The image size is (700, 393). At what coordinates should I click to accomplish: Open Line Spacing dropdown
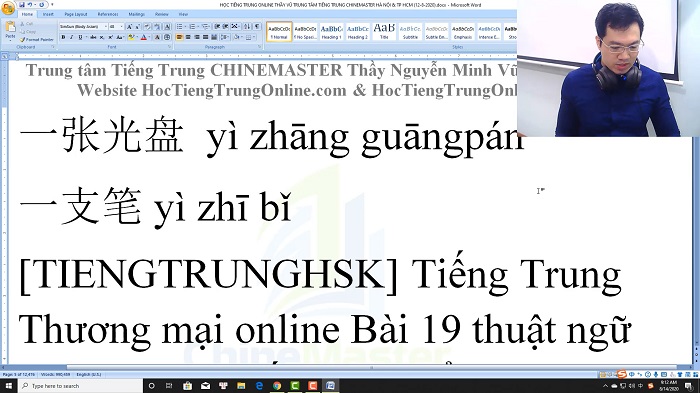(x=225, y=37)
